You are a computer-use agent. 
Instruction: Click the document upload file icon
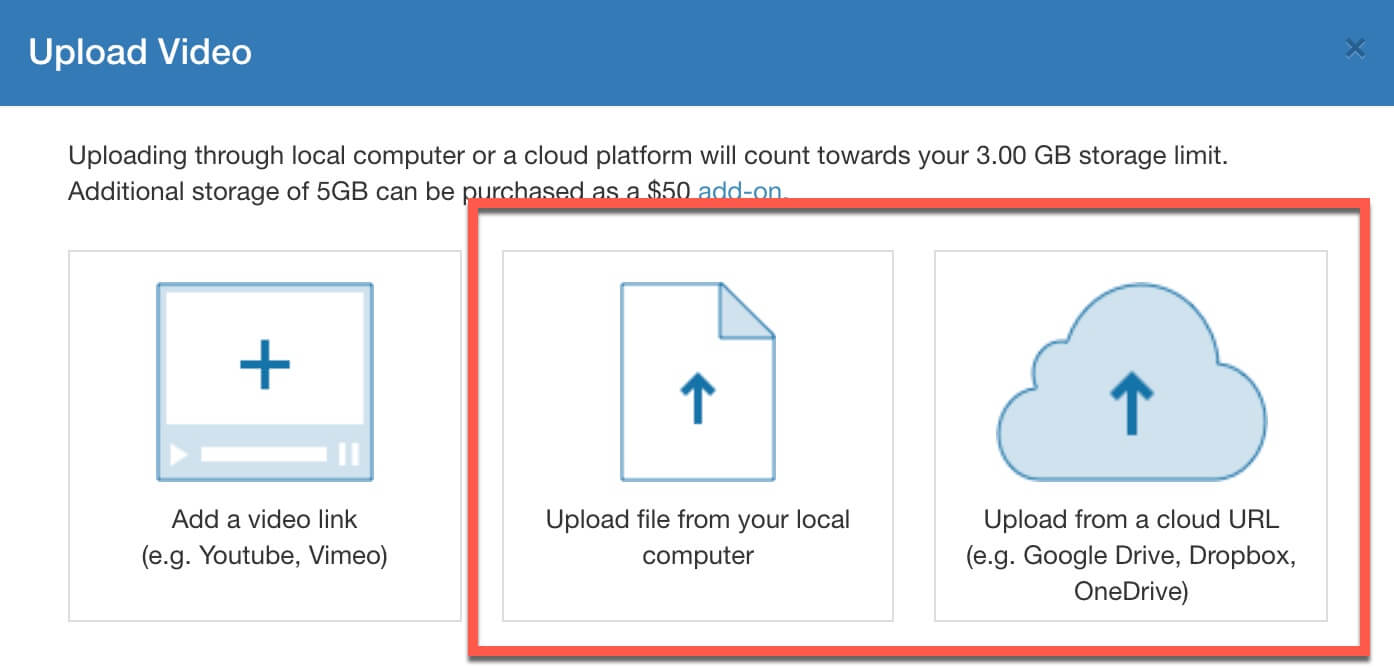697,382
